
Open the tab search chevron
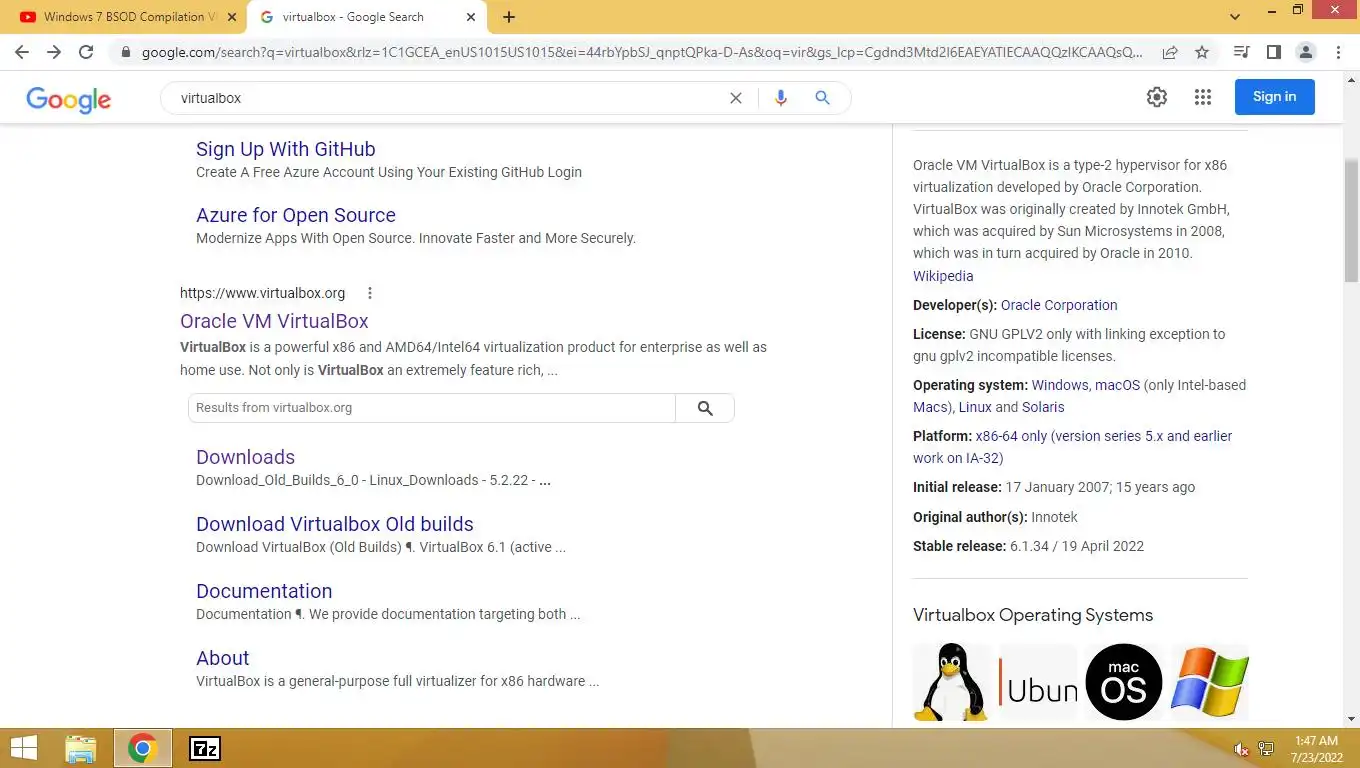tap(1235, 16)
